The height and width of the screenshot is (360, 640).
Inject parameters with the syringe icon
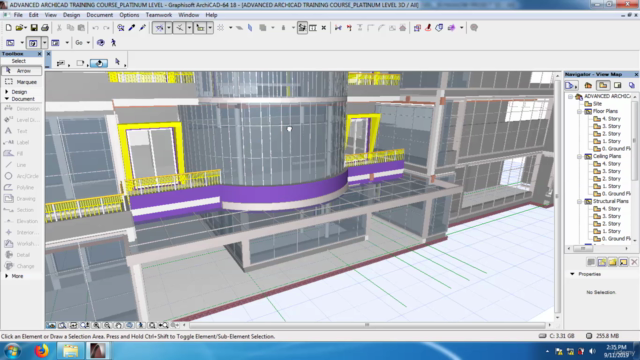[x=142, y=28]
